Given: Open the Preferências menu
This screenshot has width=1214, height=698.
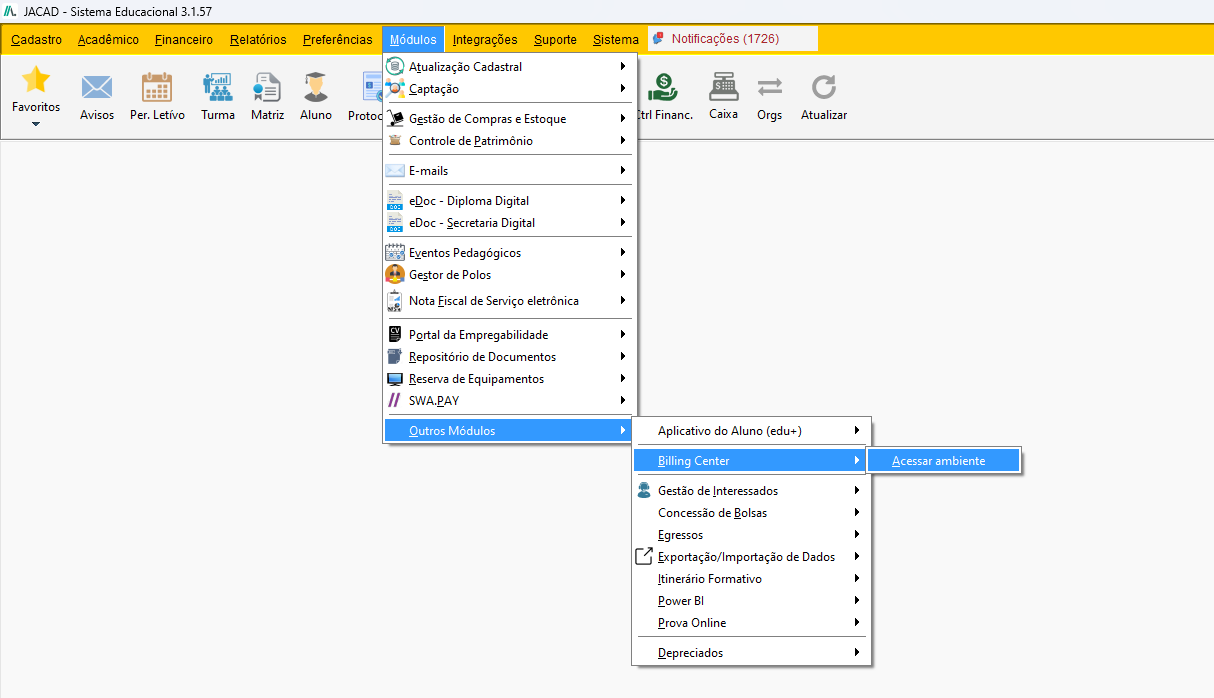Looking at the screenshot, I should click(337, 40).
